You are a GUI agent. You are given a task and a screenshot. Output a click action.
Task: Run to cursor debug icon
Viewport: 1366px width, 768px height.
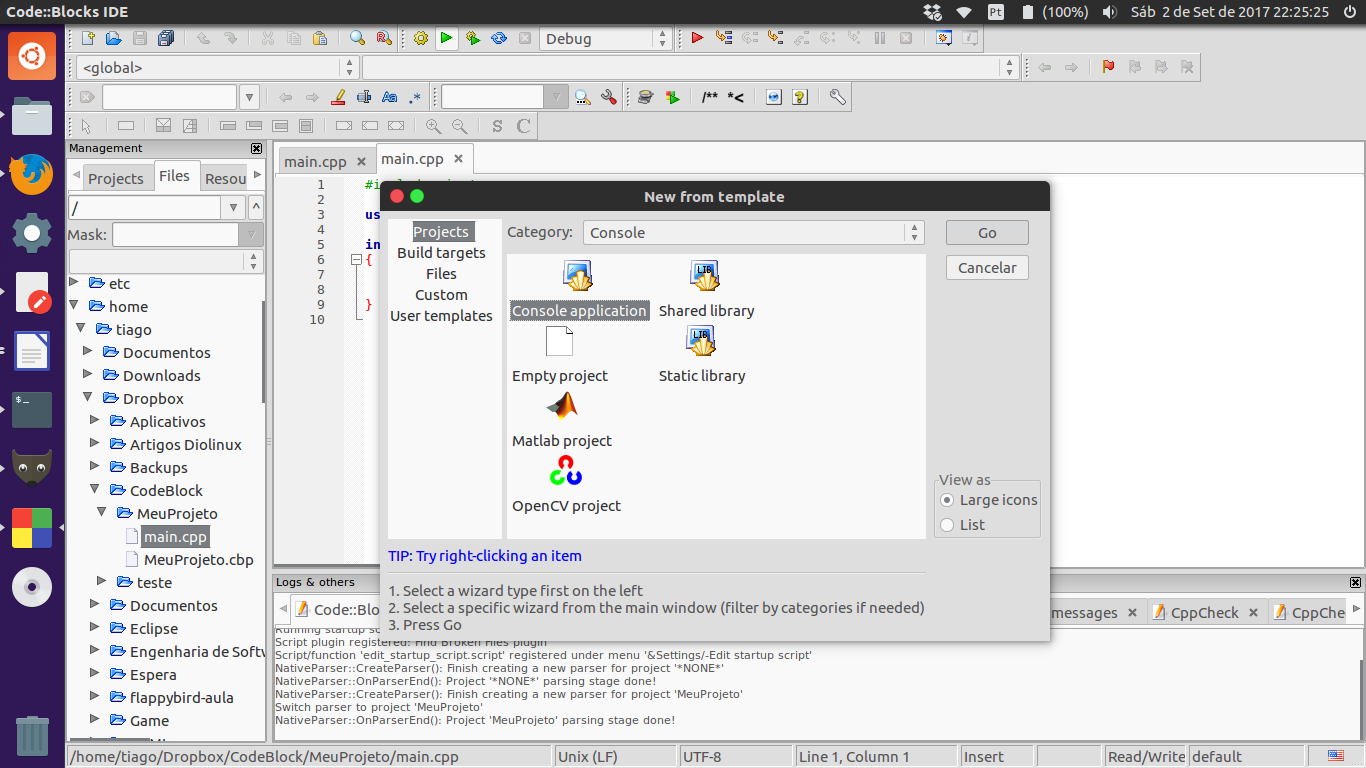[x=723, y=38]
